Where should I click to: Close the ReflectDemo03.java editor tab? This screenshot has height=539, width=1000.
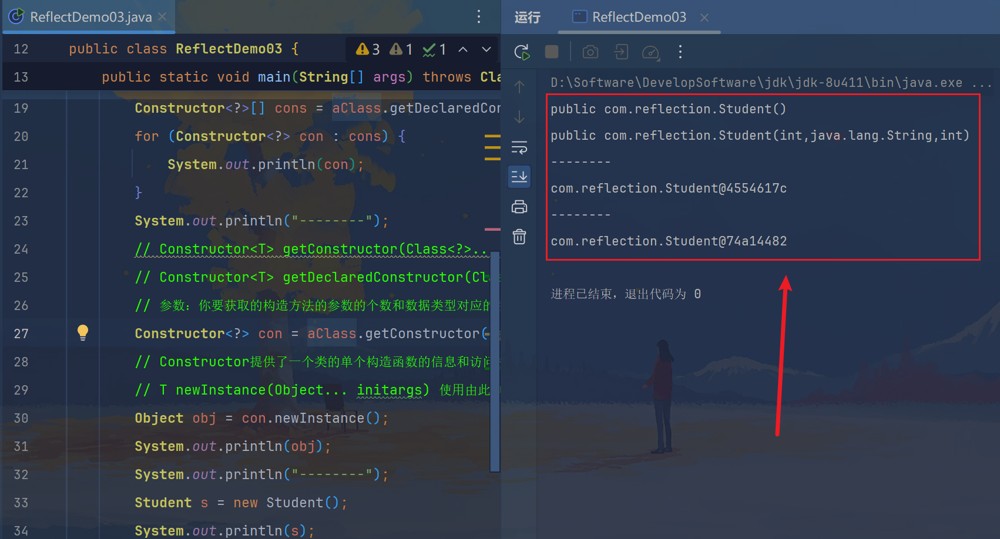[x=163, y=17]
